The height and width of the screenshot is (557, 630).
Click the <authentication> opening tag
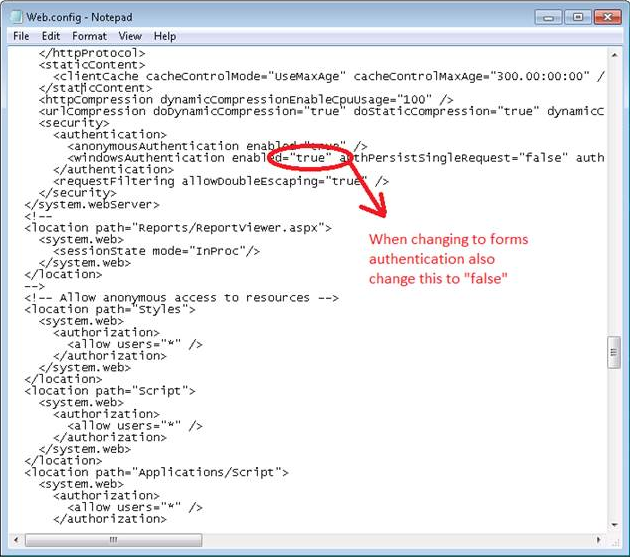point(110,135)
